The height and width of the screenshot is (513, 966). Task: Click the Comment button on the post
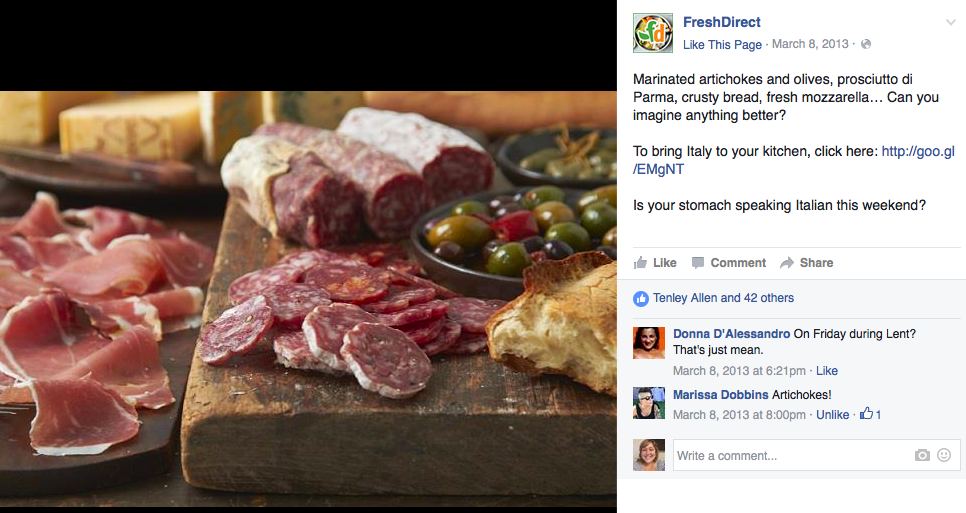coord(728,263)
